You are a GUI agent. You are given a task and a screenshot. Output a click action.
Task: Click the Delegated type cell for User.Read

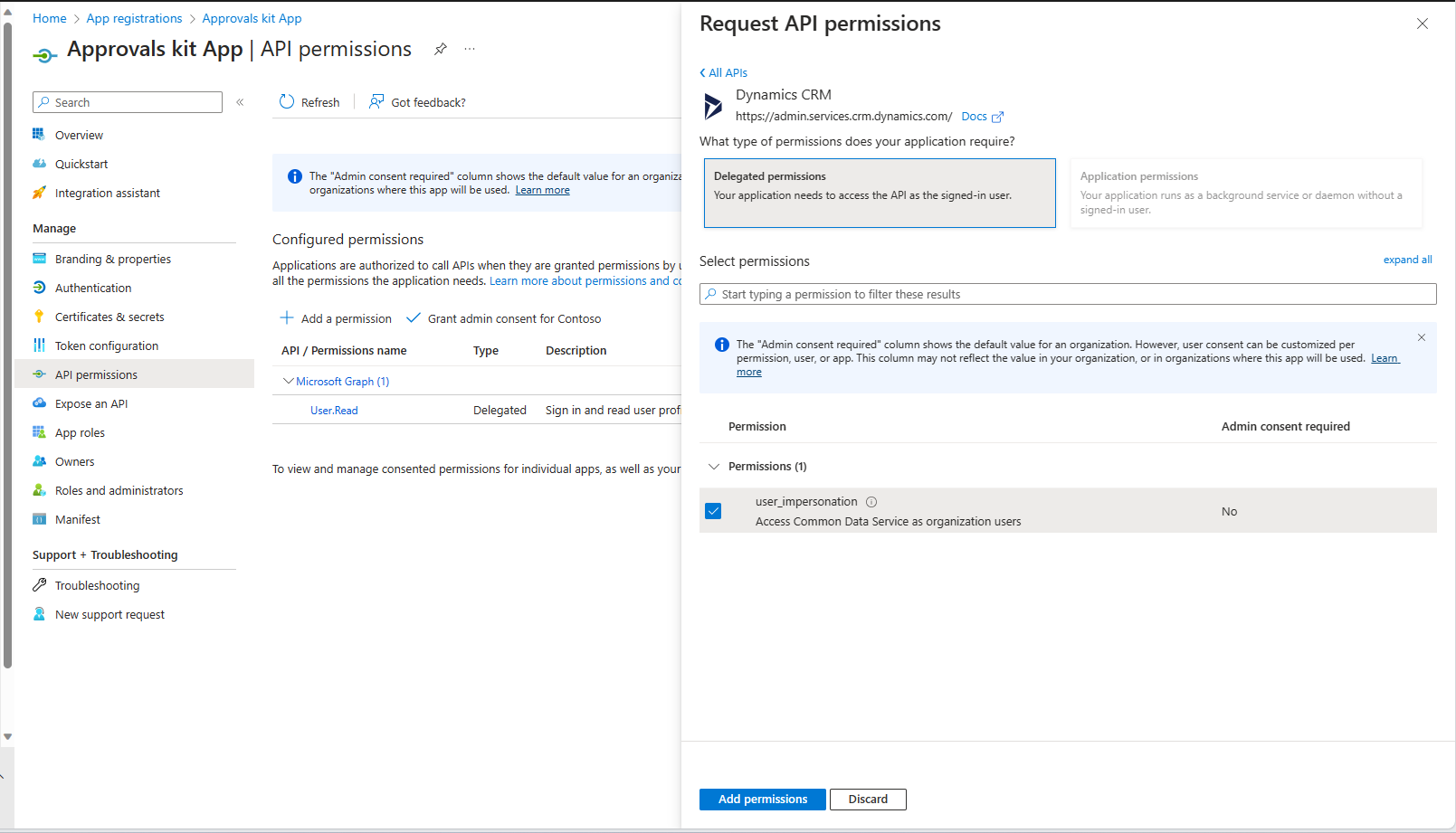500,411
